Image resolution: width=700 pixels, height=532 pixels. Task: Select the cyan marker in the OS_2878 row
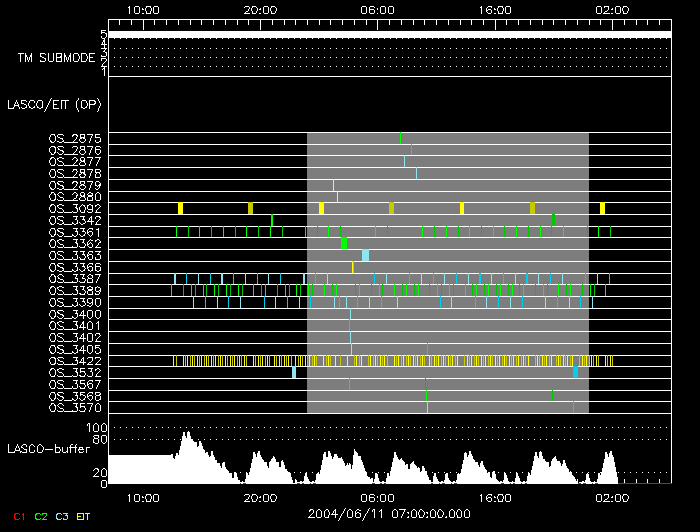point(417,173)
